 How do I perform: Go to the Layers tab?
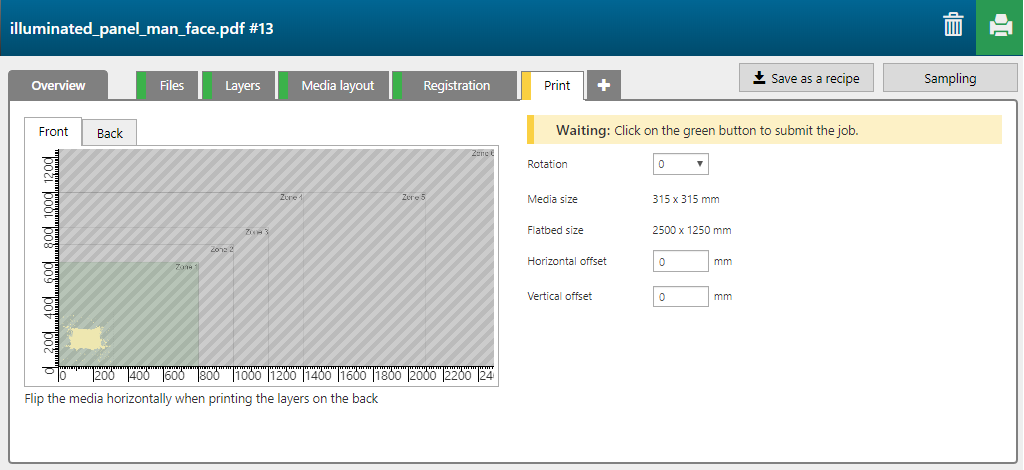(x=242, y=86)
